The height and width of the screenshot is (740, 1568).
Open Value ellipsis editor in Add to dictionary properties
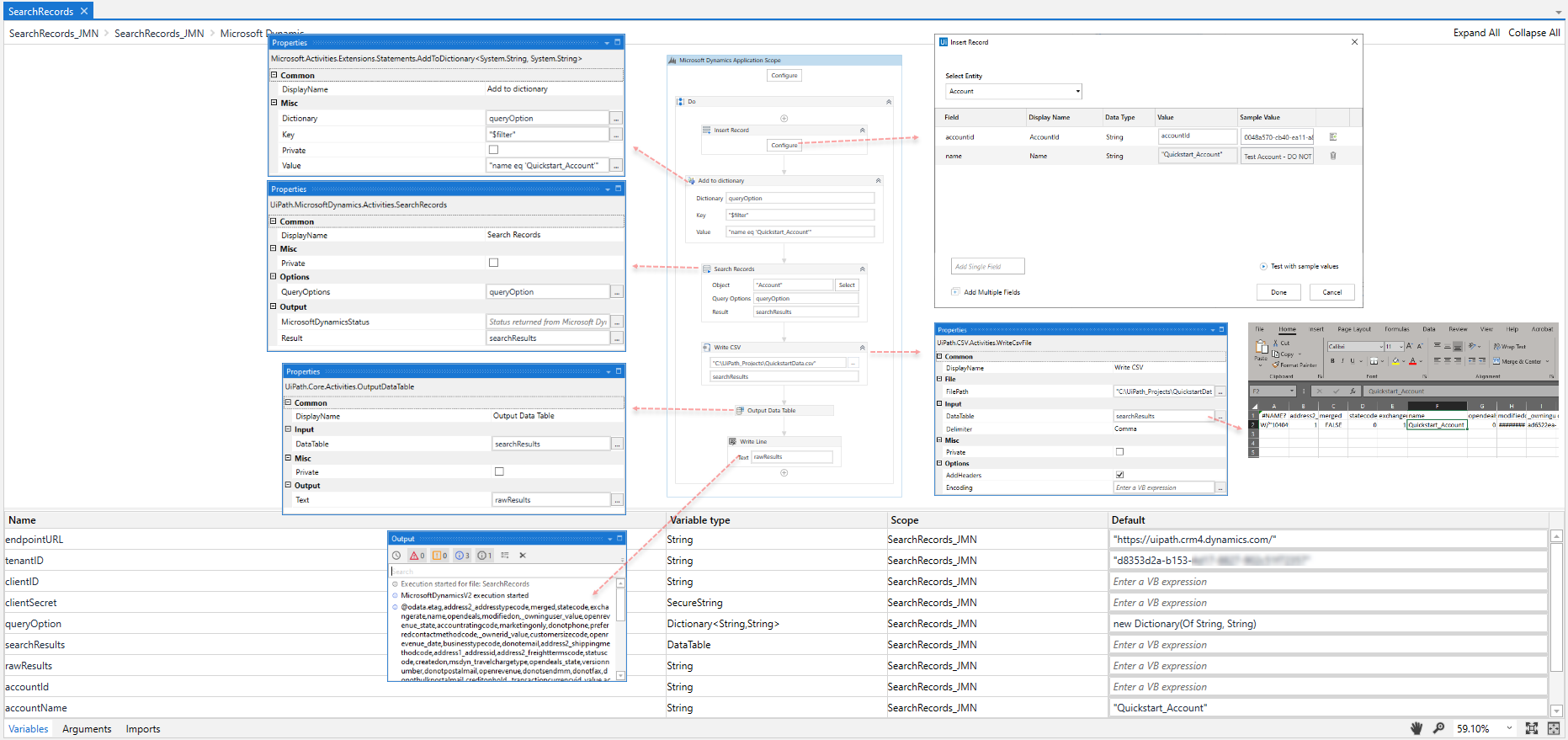(x=616, y=166)
